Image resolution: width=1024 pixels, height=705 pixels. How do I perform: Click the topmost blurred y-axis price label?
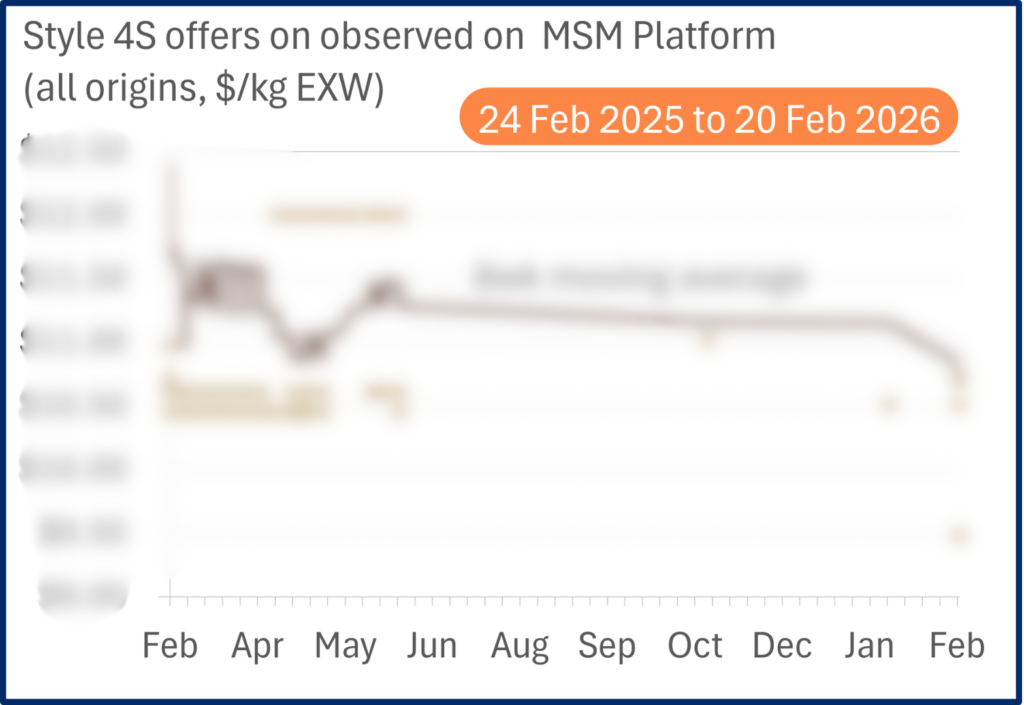(73, 151)
